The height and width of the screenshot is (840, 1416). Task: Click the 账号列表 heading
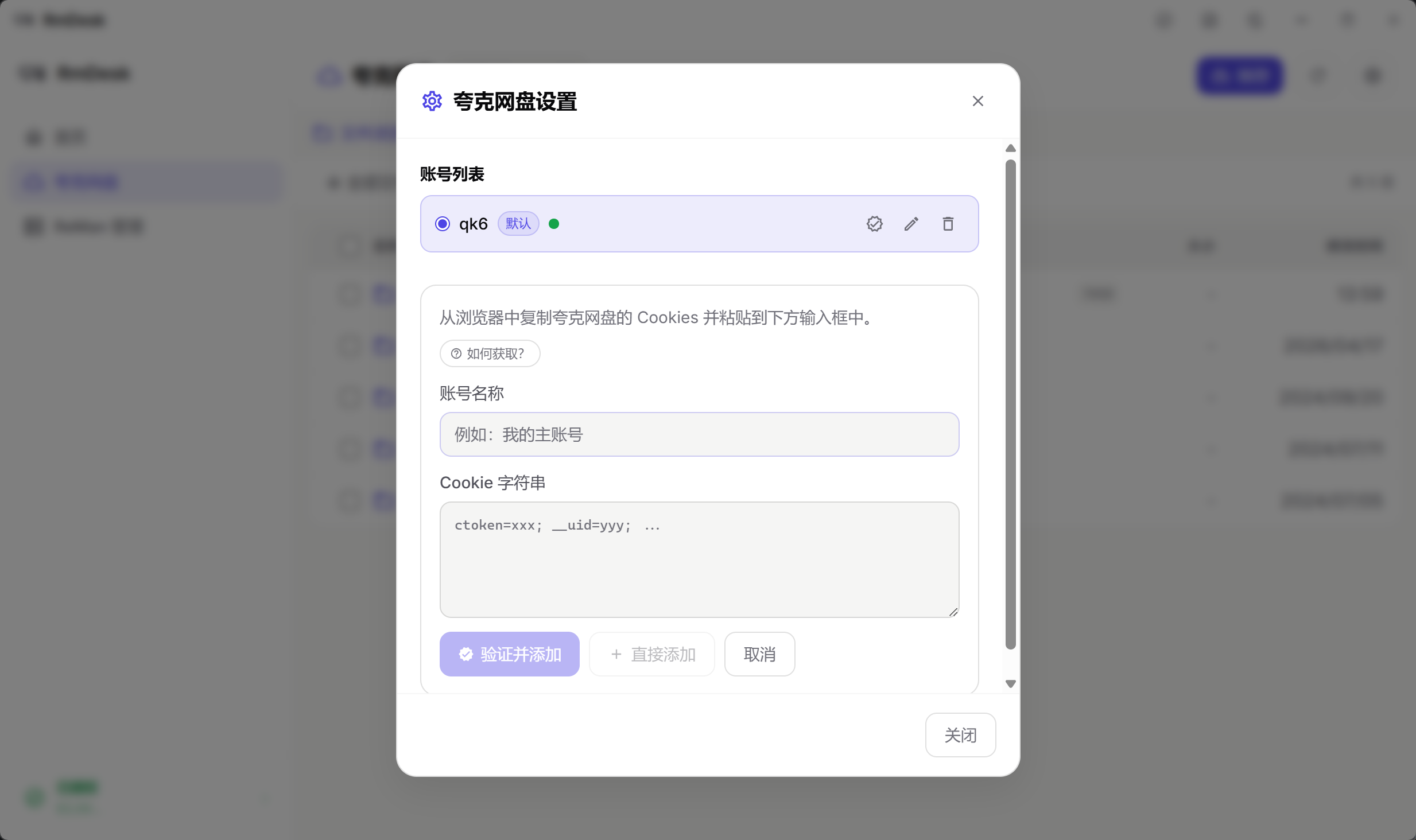452,174
